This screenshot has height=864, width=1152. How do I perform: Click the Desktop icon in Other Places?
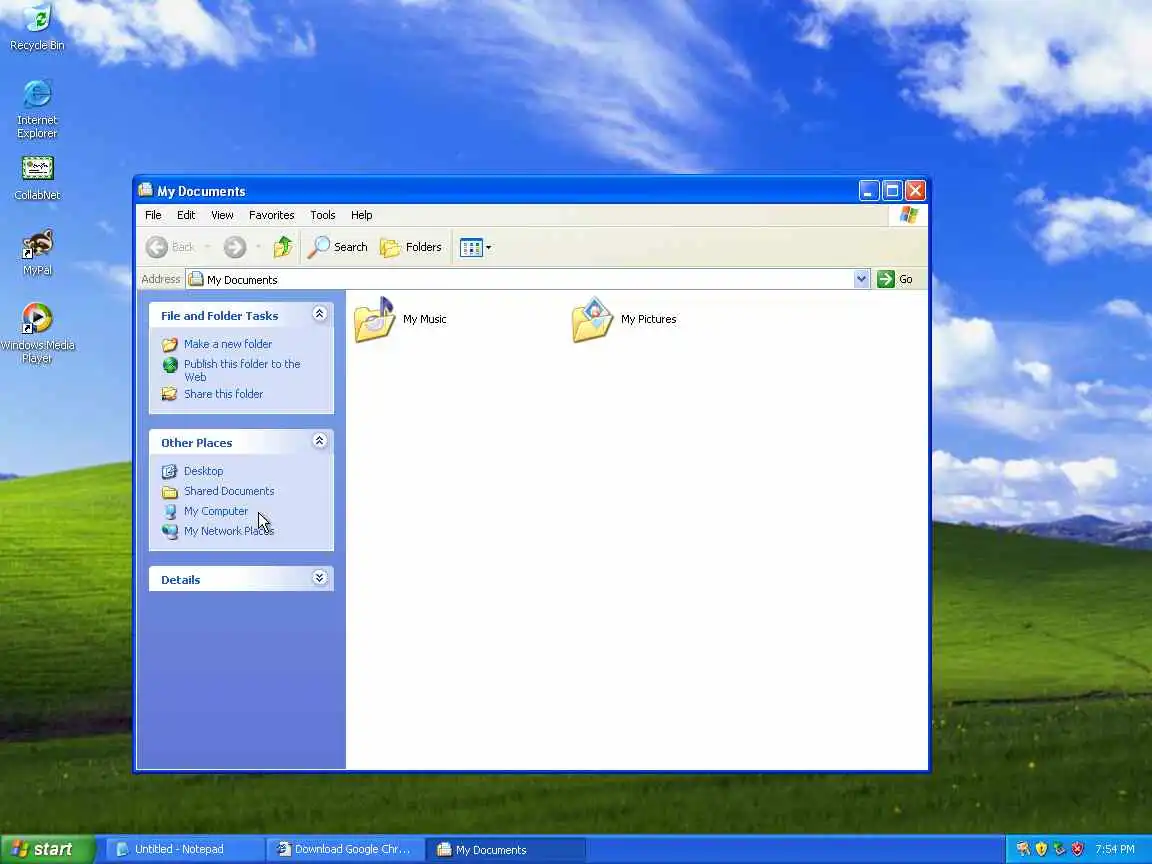[x=170, y=471]
